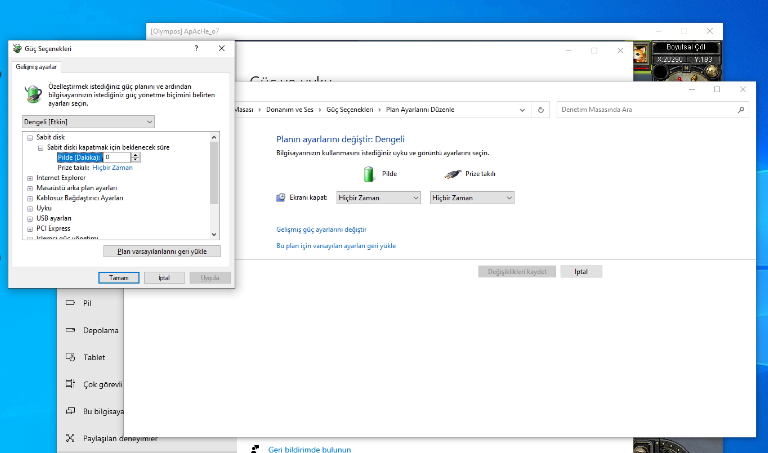Click Plan varsayılanlarını geri yükle button
The image size is (768, 453).
[x=162, y=251]
